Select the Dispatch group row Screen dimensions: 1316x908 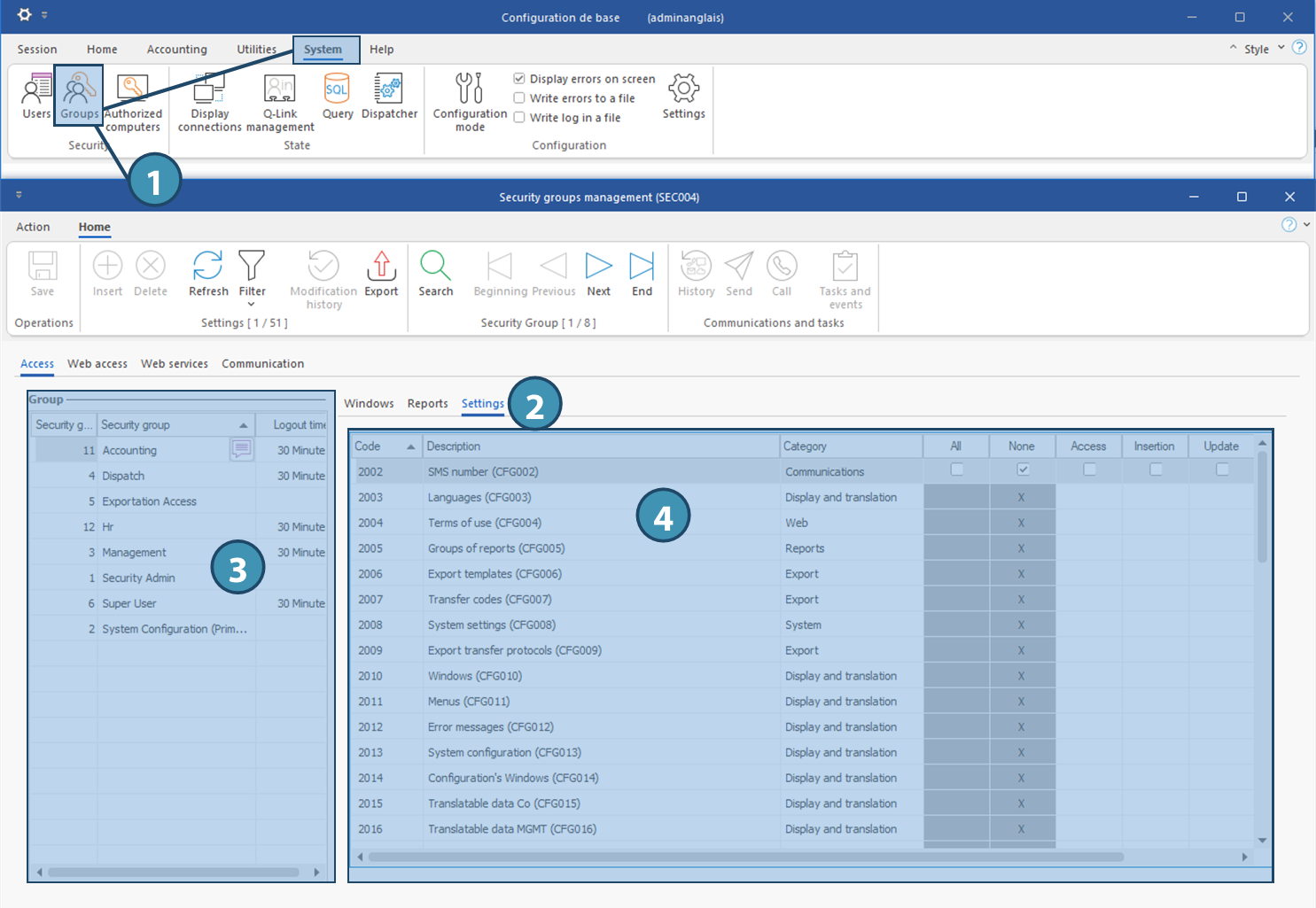coord(123,476)
